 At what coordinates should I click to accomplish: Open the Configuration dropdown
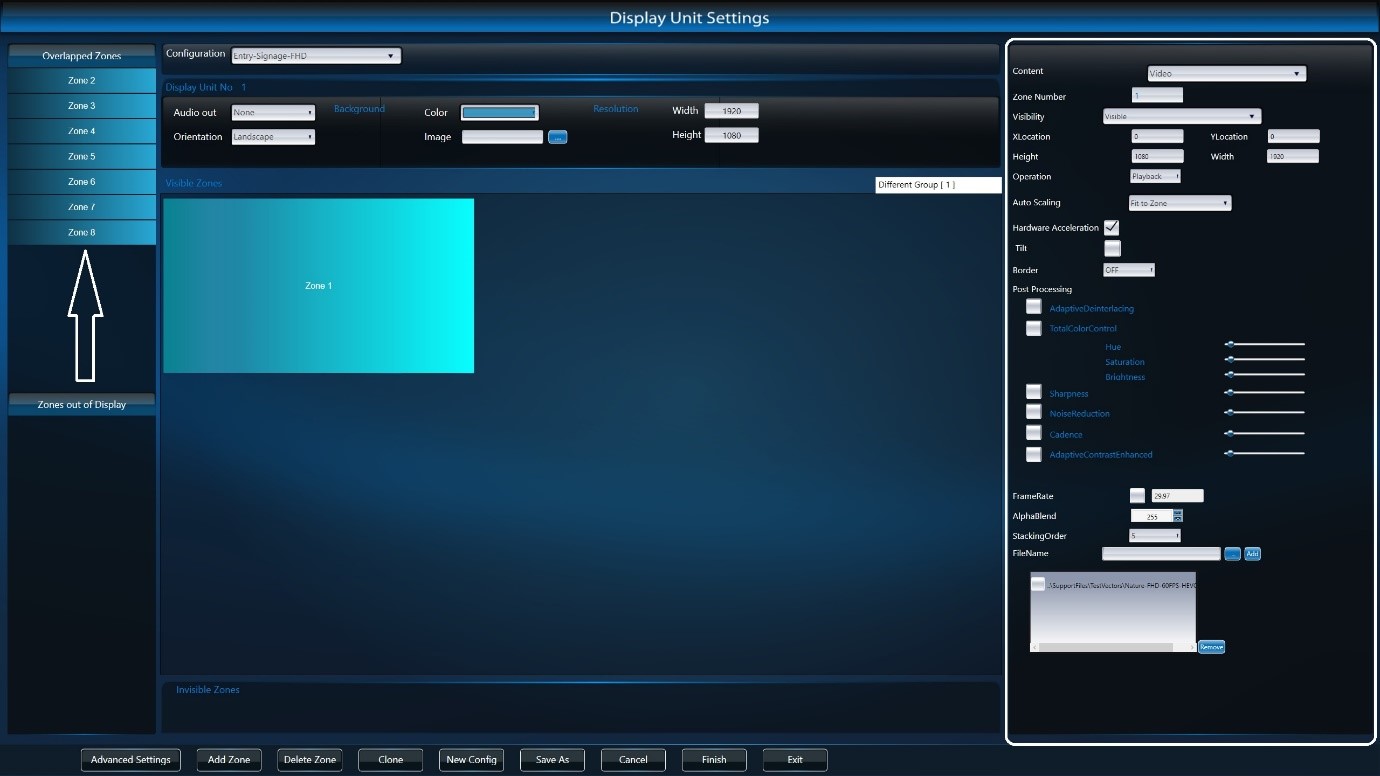click(316, 56)
